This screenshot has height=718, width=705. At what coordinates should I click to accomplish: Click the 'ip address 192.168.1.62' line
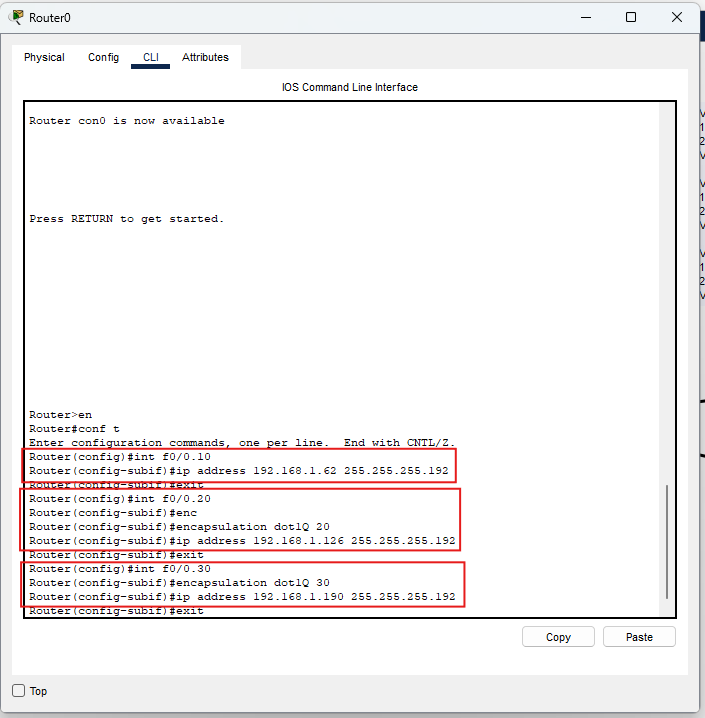pos(239,471)
